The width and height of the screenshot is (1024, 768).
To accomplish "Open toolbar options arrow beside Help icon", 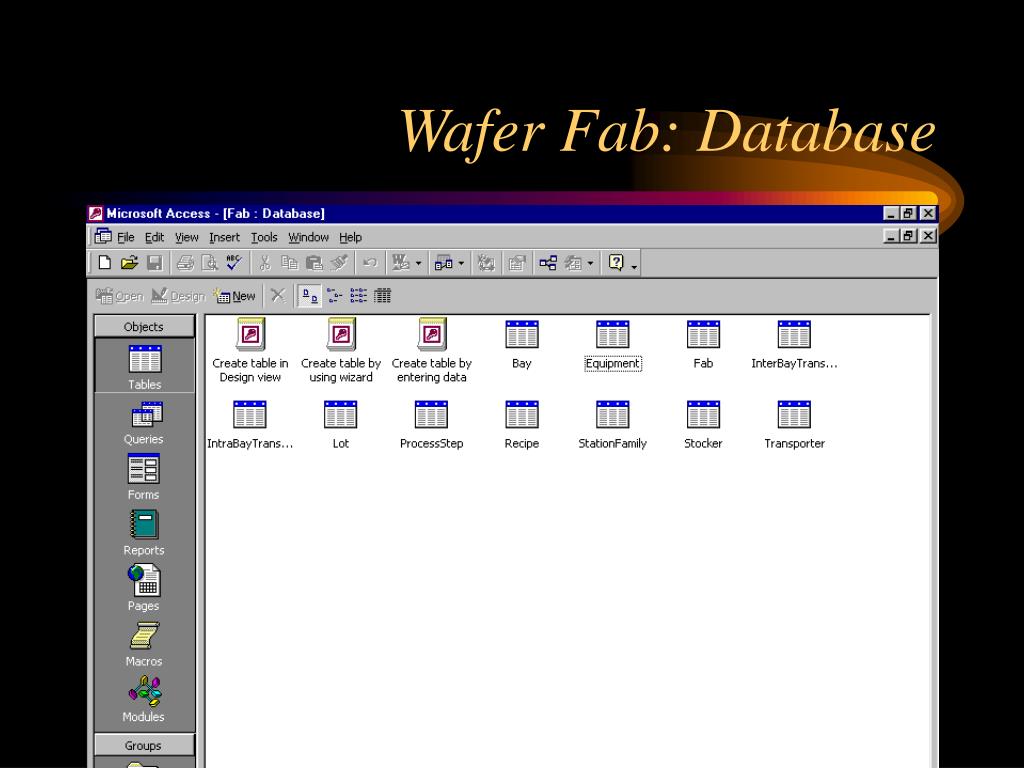I will click(634, 266).
